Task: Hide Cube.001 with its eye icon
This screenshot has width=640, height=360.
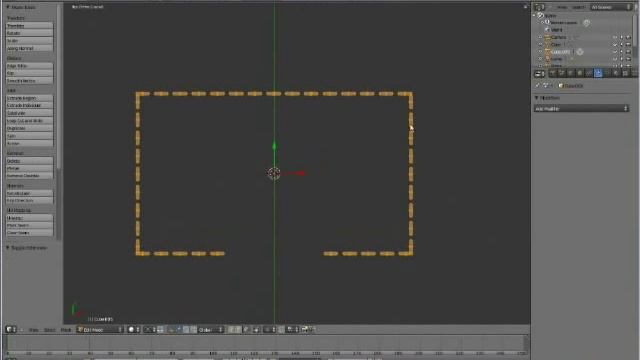Action: point(615,52)
